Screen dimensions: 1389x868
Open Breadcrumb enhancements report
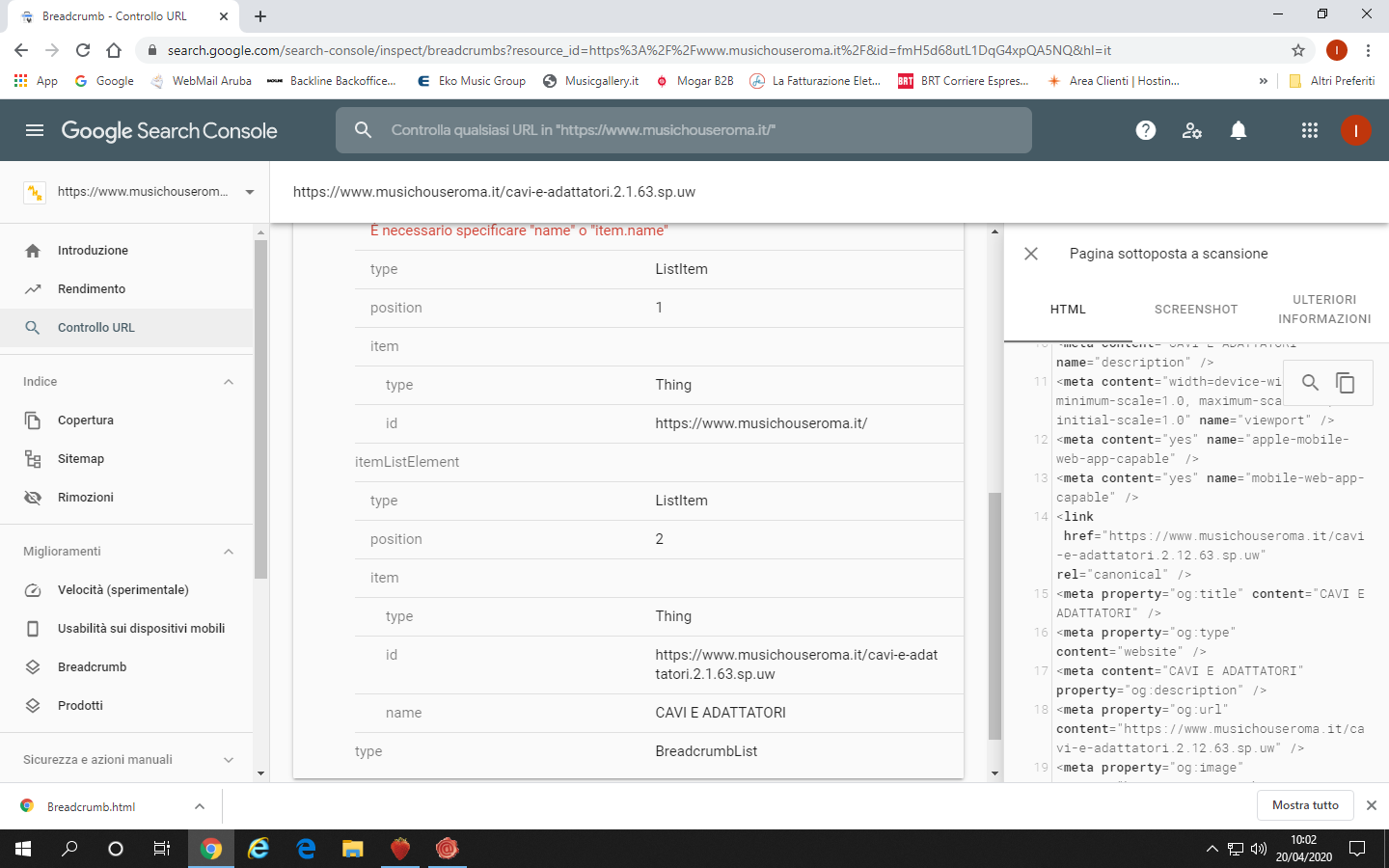point(126,667)
